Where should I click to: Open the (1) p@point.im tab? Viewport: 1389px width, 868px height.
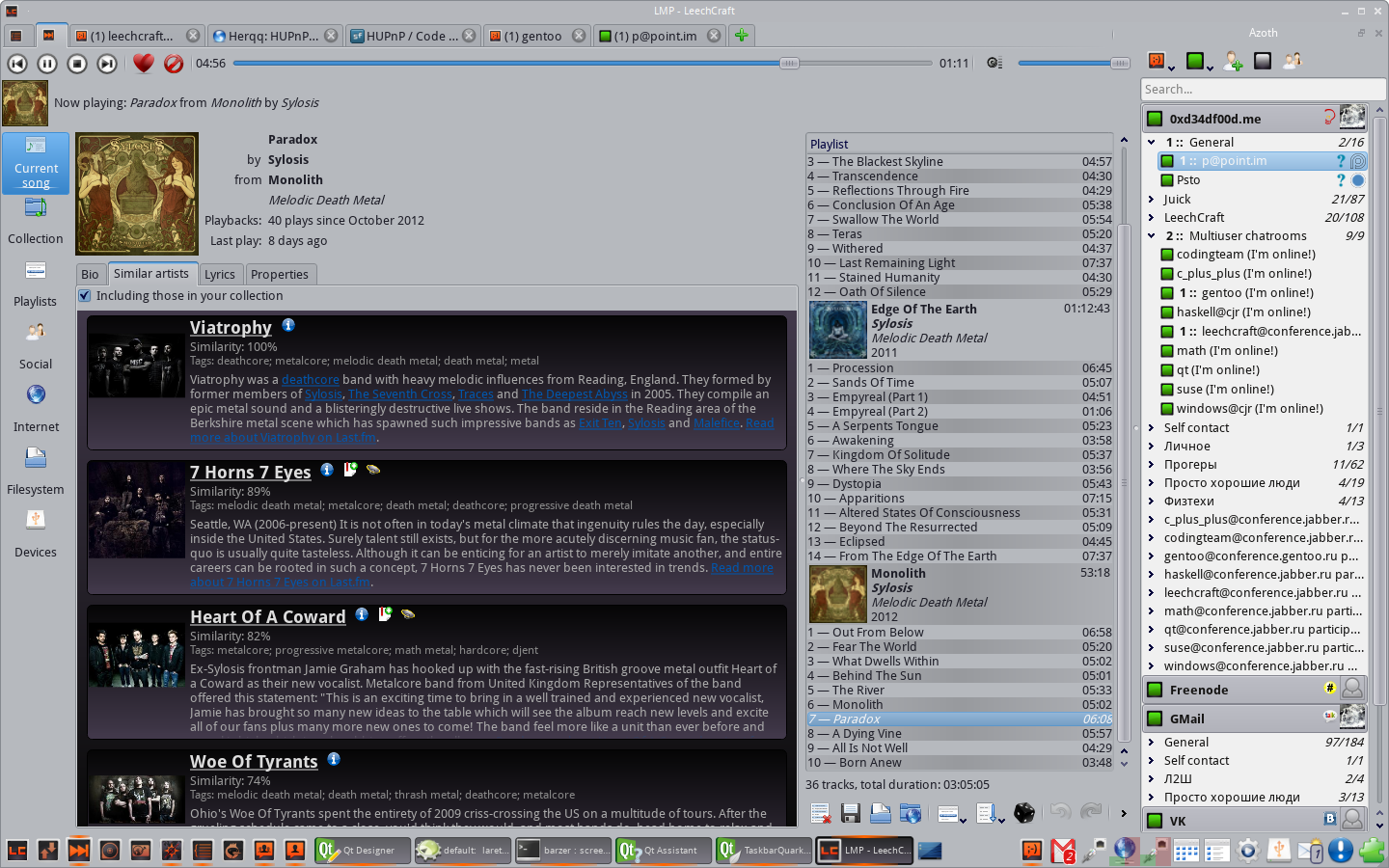click(x=659, y=36)
